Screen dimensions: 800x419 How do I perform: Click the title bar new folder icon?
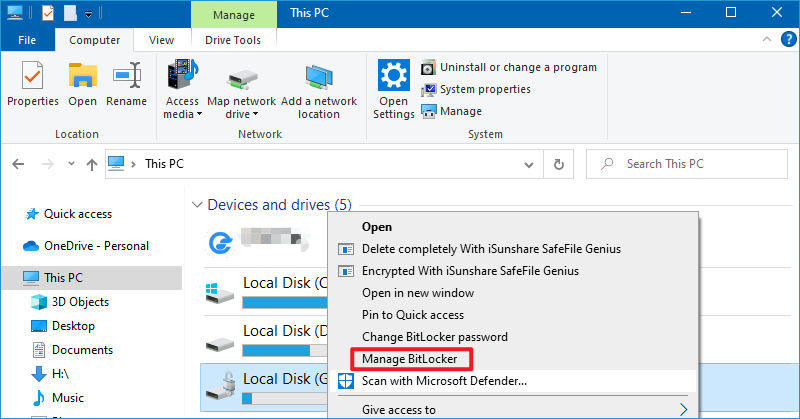click(70, 13)
